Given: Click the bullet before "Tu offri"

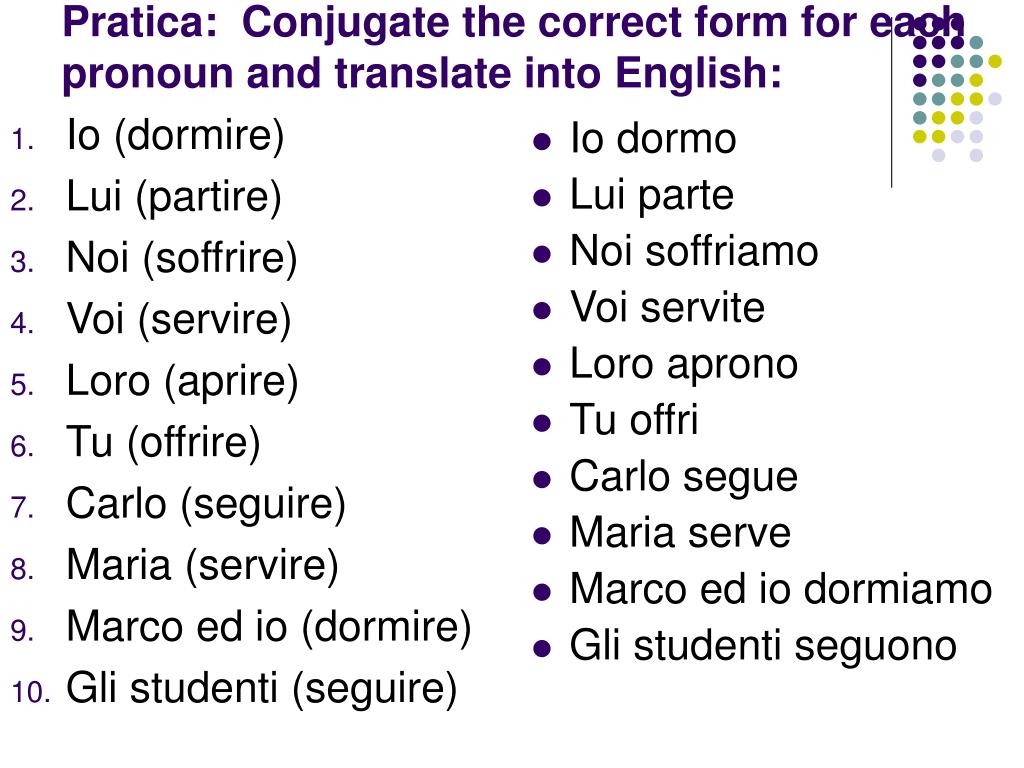Looking at the screenshot, I should (541, 423).
